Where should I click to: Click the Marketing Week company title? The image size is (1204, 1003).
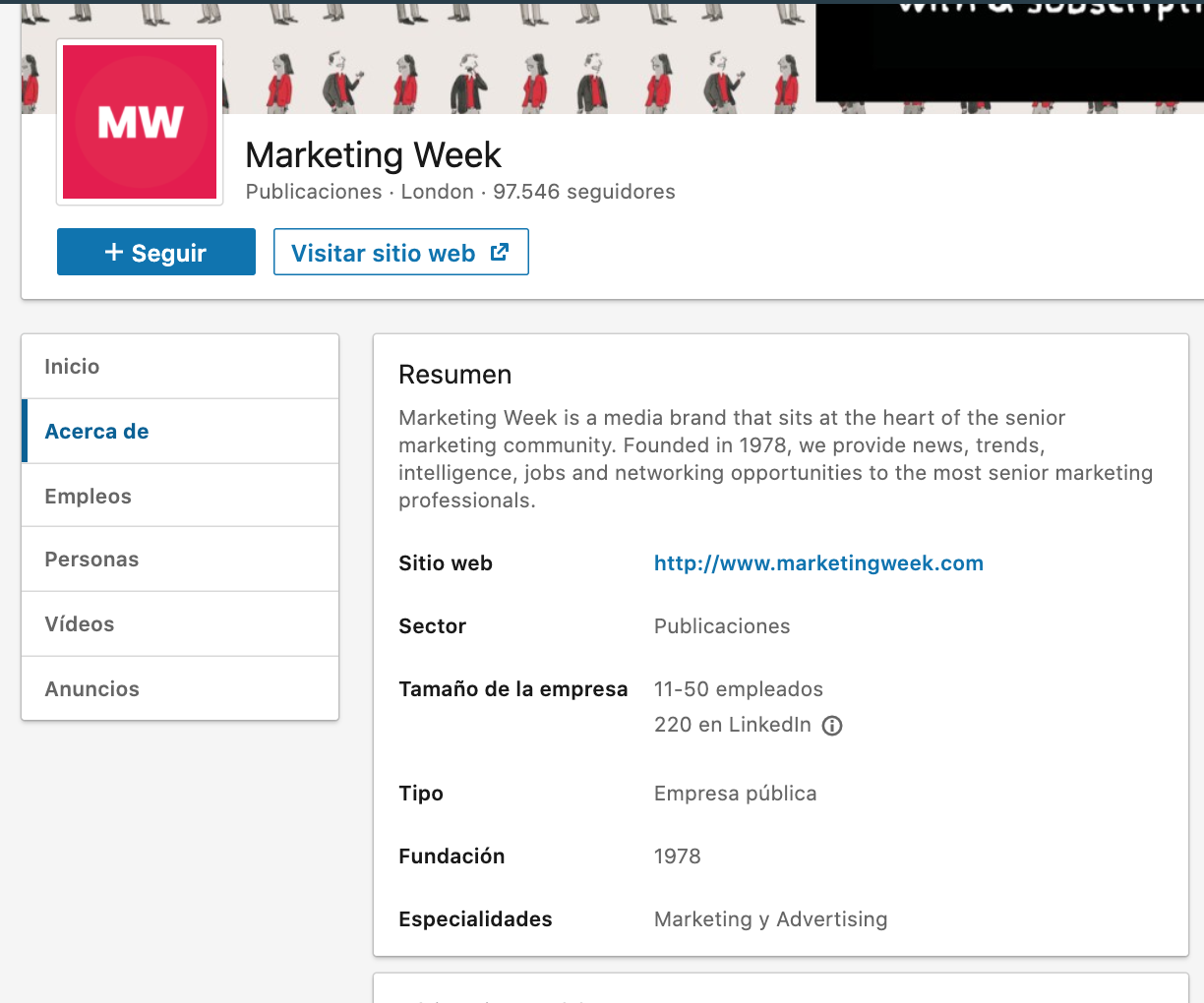pos(373,155)
